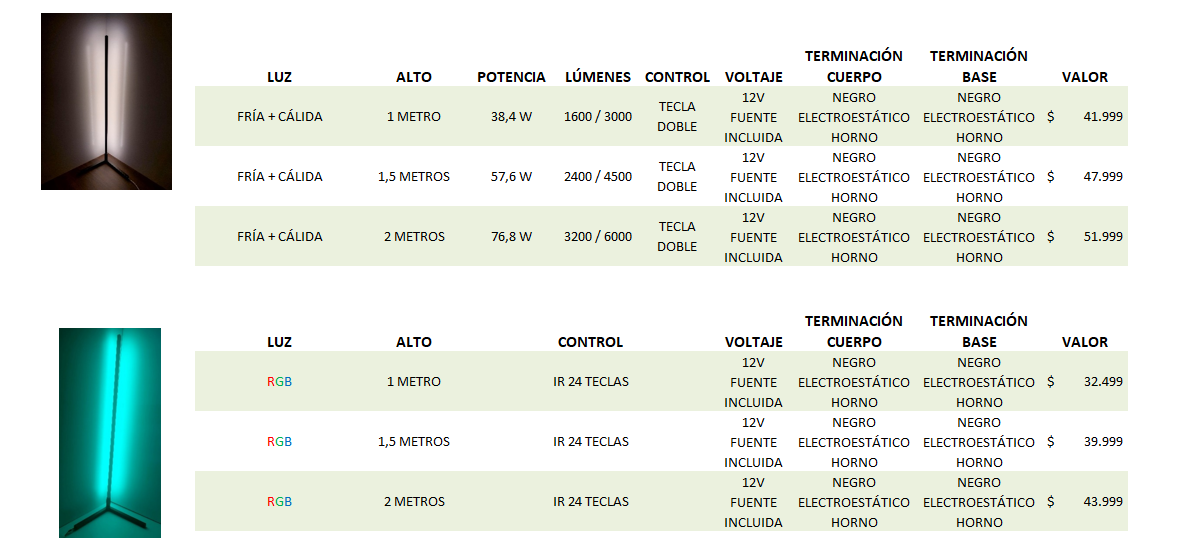Select the $41.999 price cell
1199x546 pixels.
[1085, 116]
